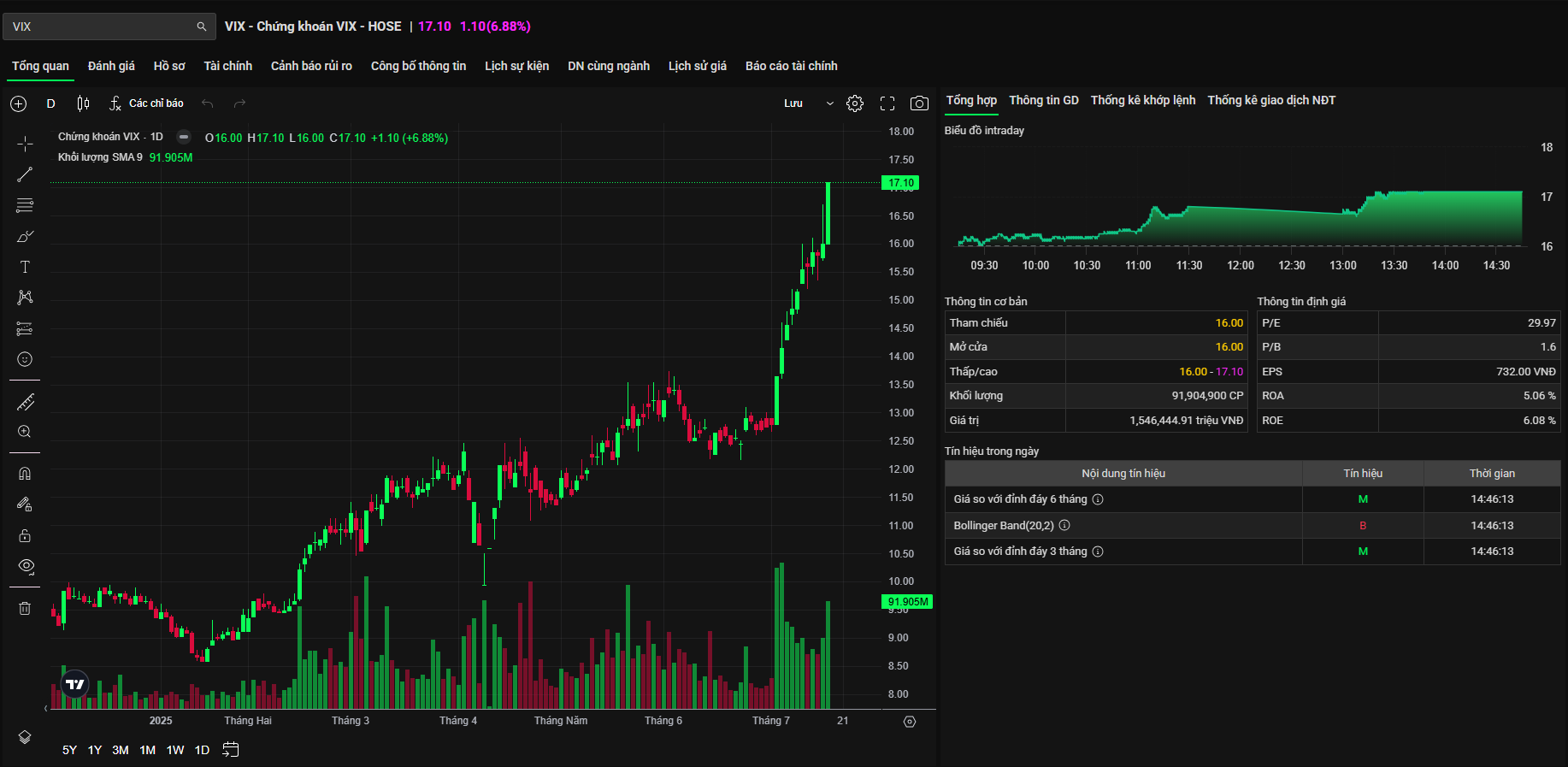The image size is (1568, 767).
Task: Open the 'Lịch sử giá' tab
Action: point(698,66)
